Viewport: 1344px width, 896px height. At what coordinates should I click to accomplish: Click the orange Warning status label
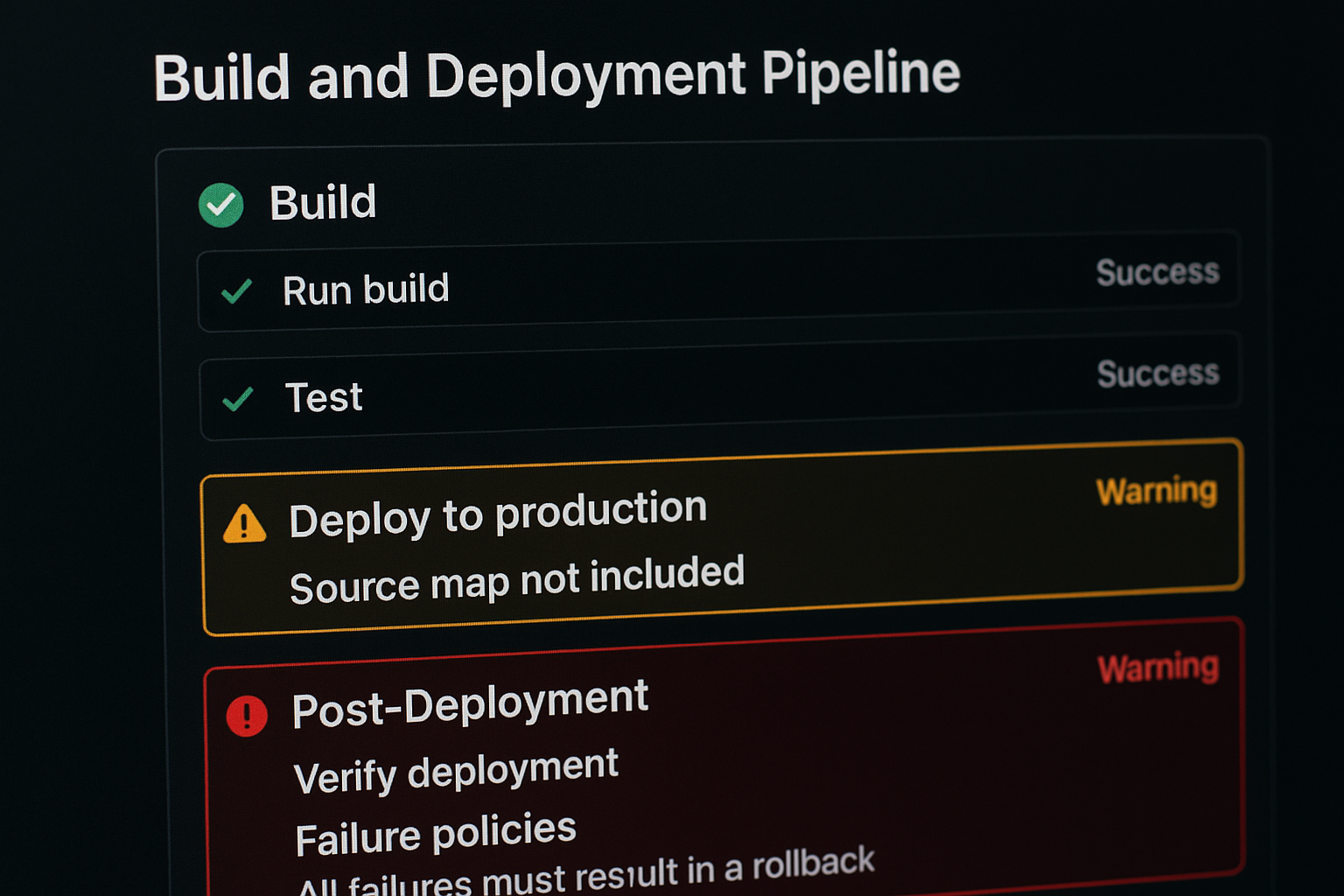click(1156, 491)
